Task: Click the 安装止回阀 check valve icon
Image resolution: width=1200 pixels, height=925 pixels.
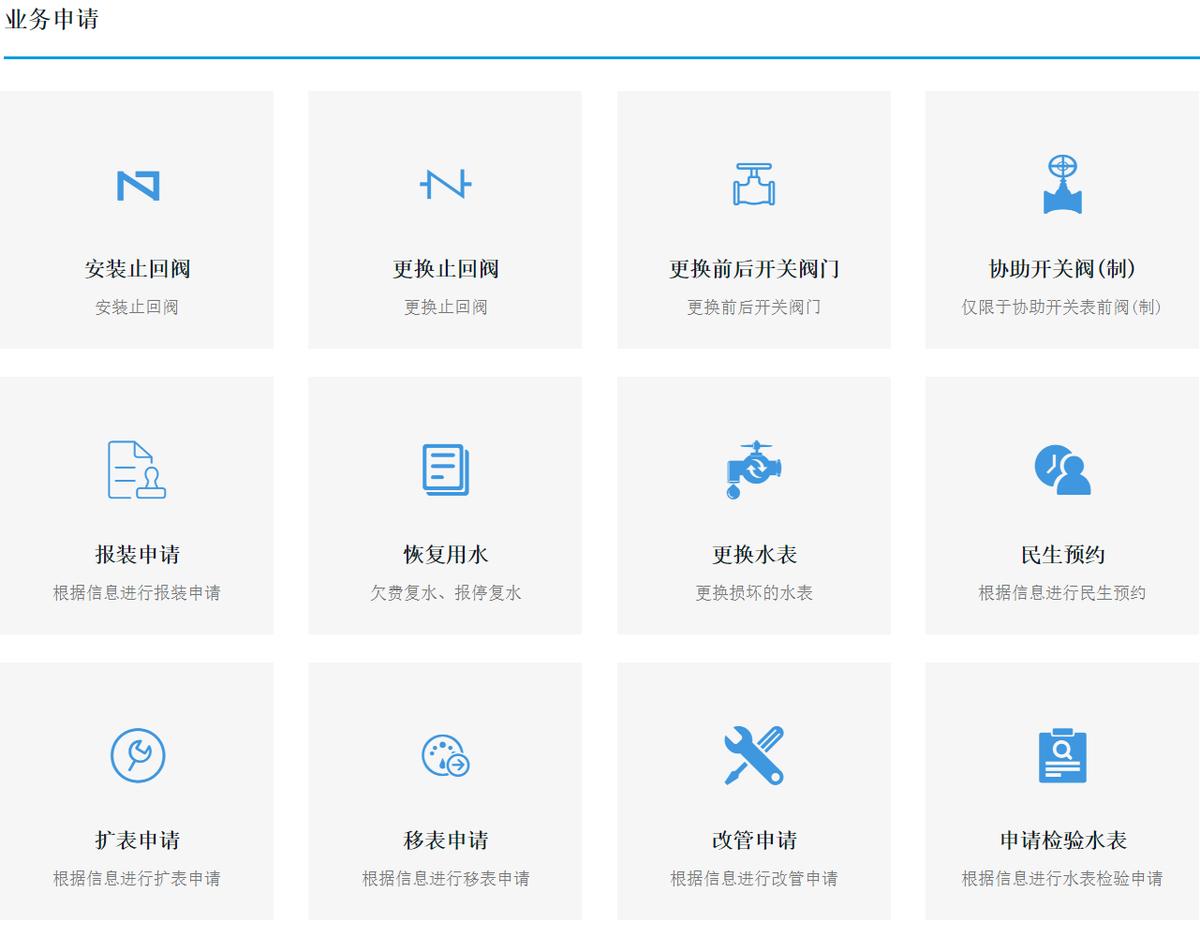Action: point(138,185)
